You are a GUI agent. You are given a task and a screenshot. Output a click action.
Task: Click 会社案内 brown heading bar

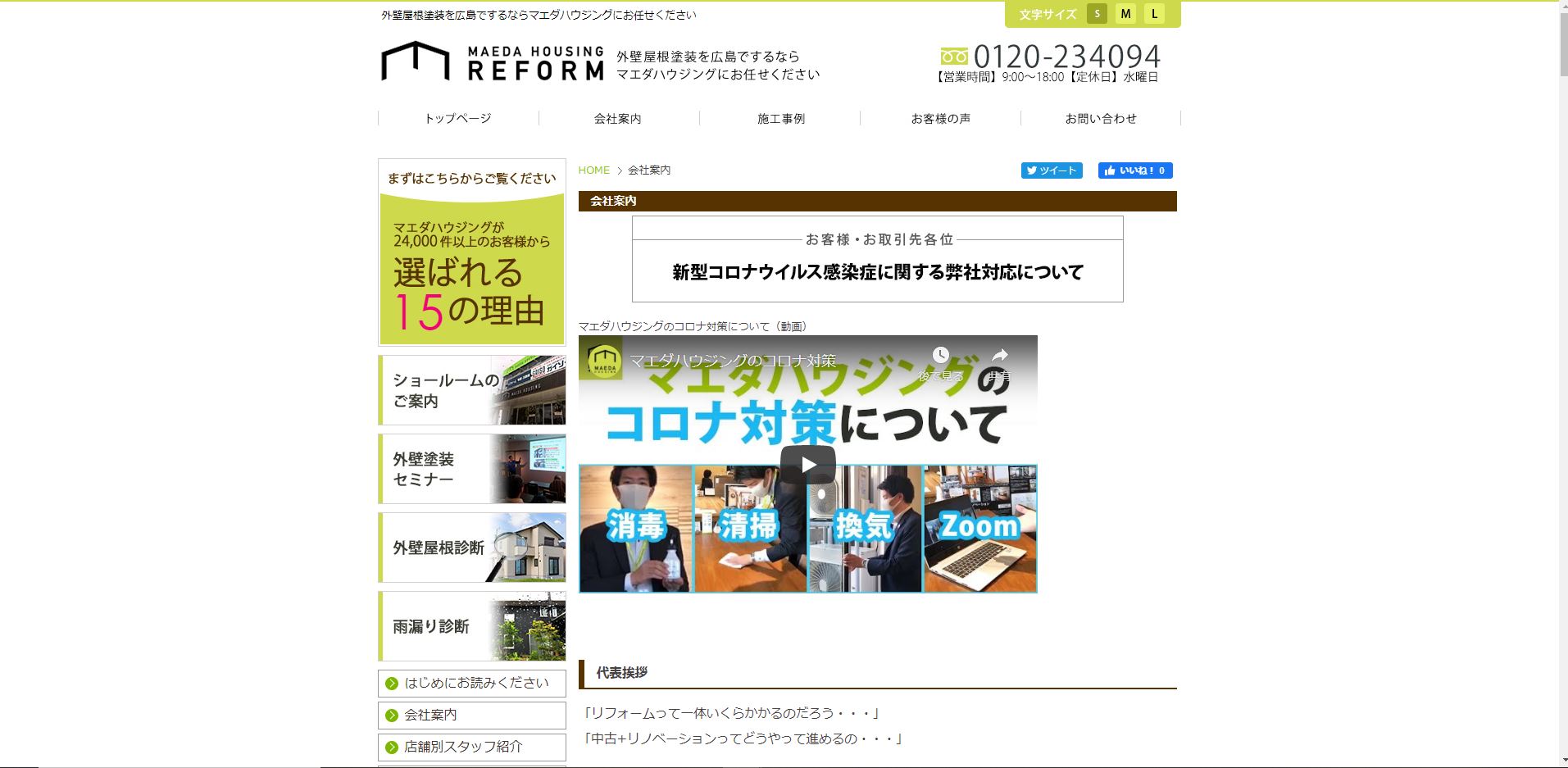pyautogui.click(x=877, y=201)
